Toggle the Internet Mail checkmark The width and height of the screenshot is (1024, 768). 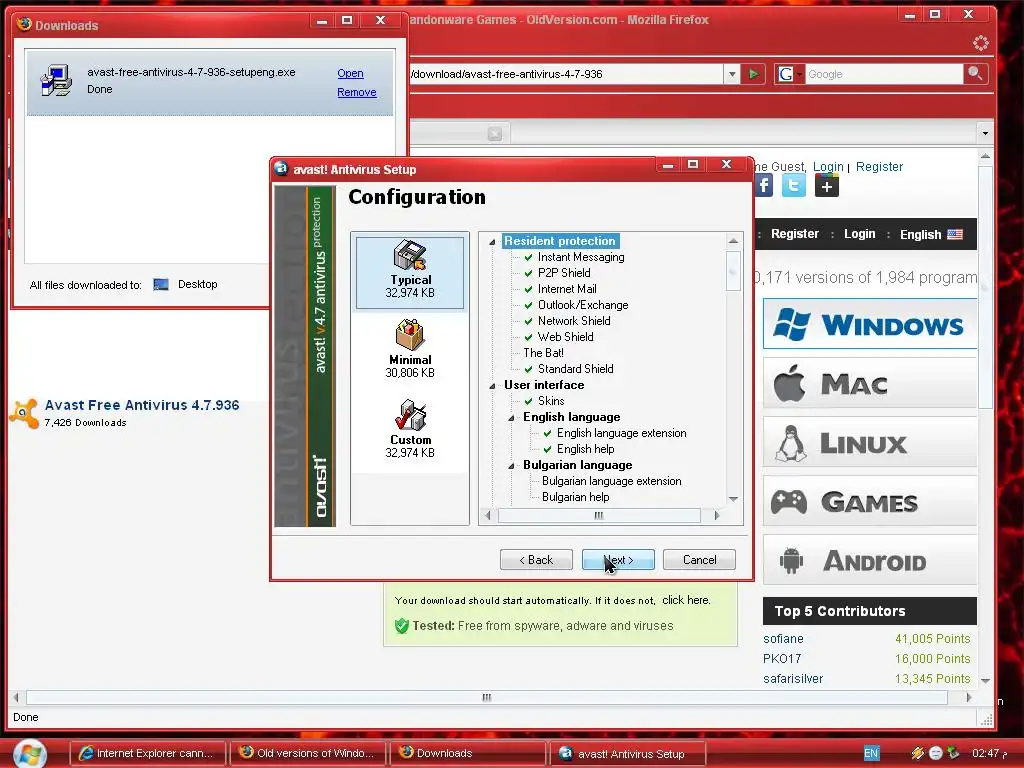click(528, 289)
